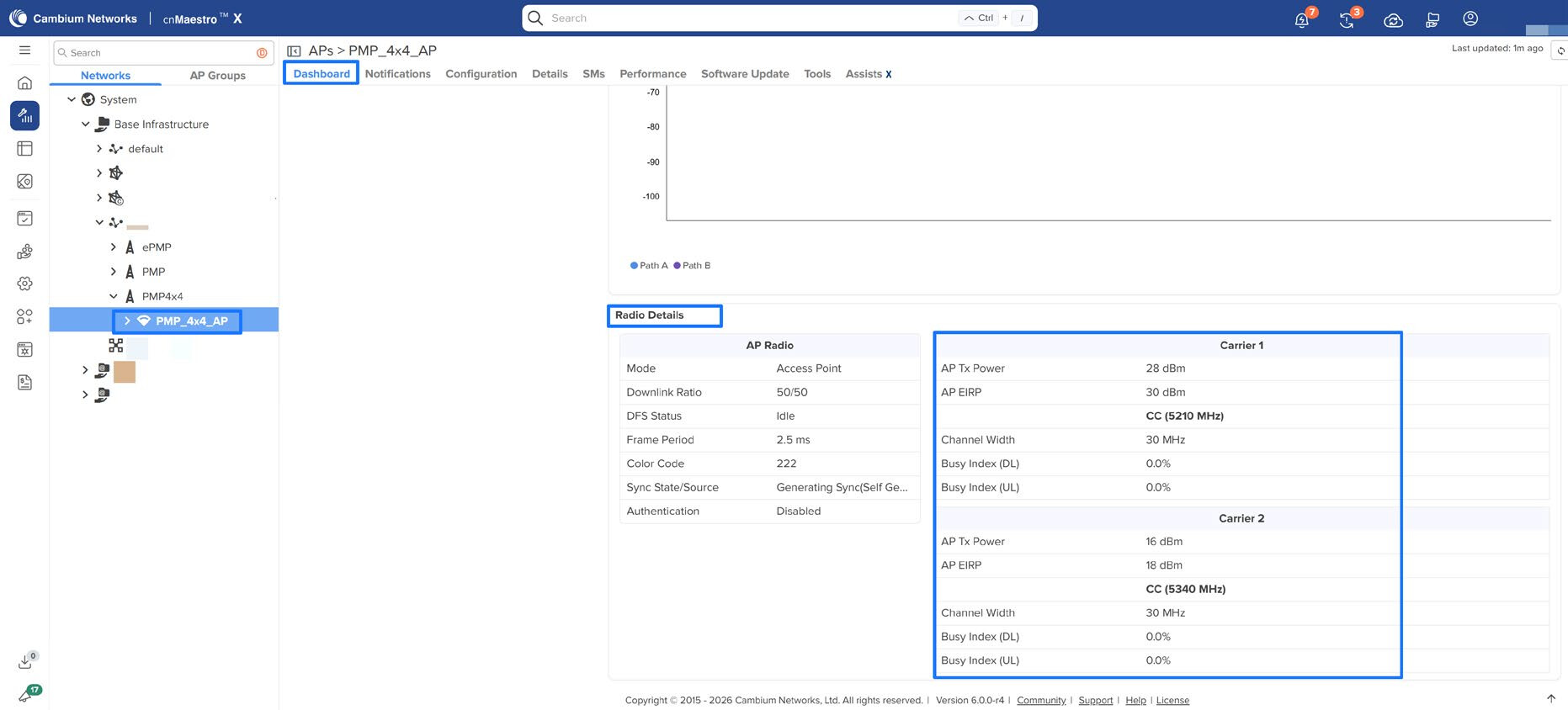Image resolution: width=1568 pixels, height=710 pixels.
Task: Select the Dashboard tab
Action: tap(322, 74)
